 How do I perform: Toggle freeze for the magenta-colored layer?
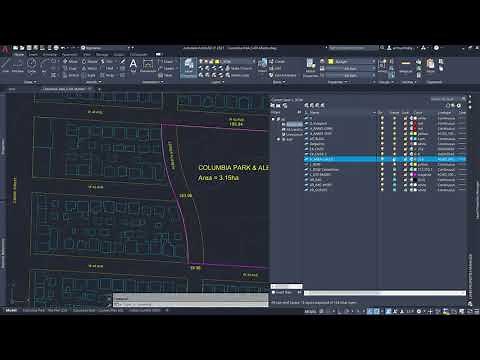394,174
